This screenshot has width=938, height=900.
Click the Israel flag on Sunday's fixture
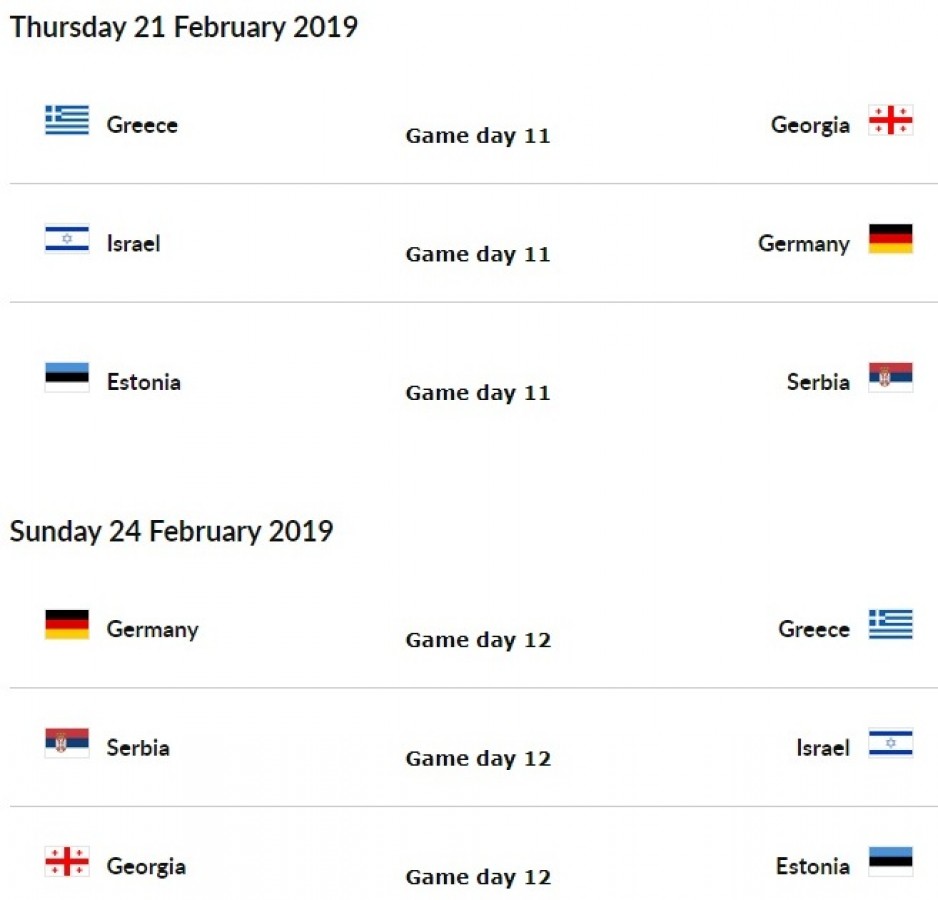(x=890, y=743)
